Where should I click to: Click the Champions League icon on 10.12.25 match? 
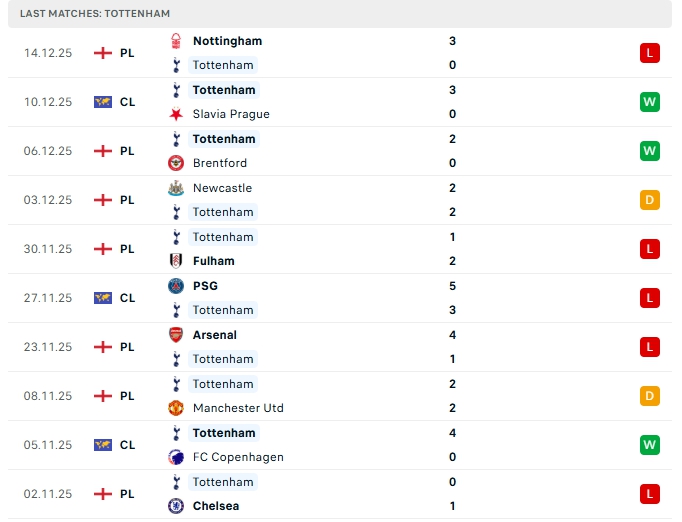click(x=102, y=102)
